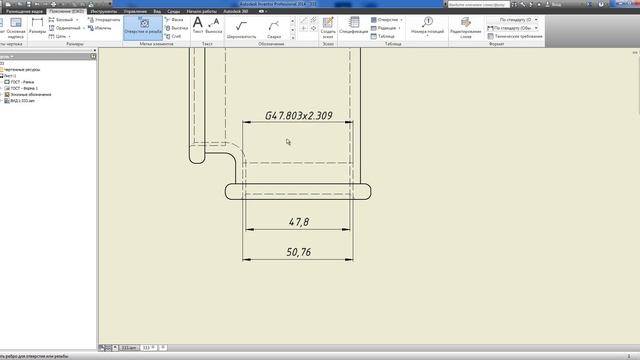
Task: Select the ВИД1 view tree node
Action: coord(20,100)
